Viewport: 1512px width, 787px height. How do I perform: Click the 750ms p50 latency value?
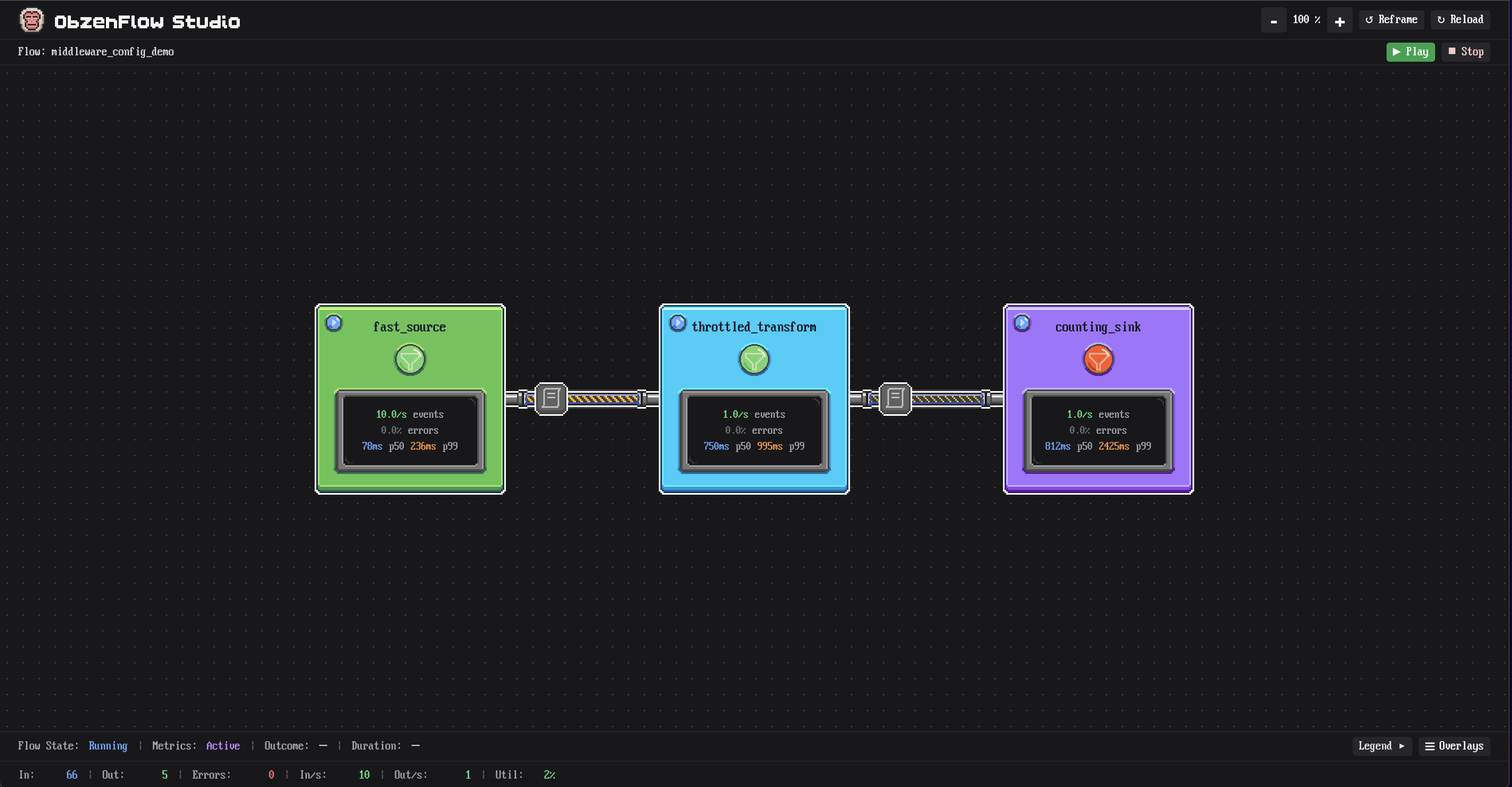pos(716,446)
